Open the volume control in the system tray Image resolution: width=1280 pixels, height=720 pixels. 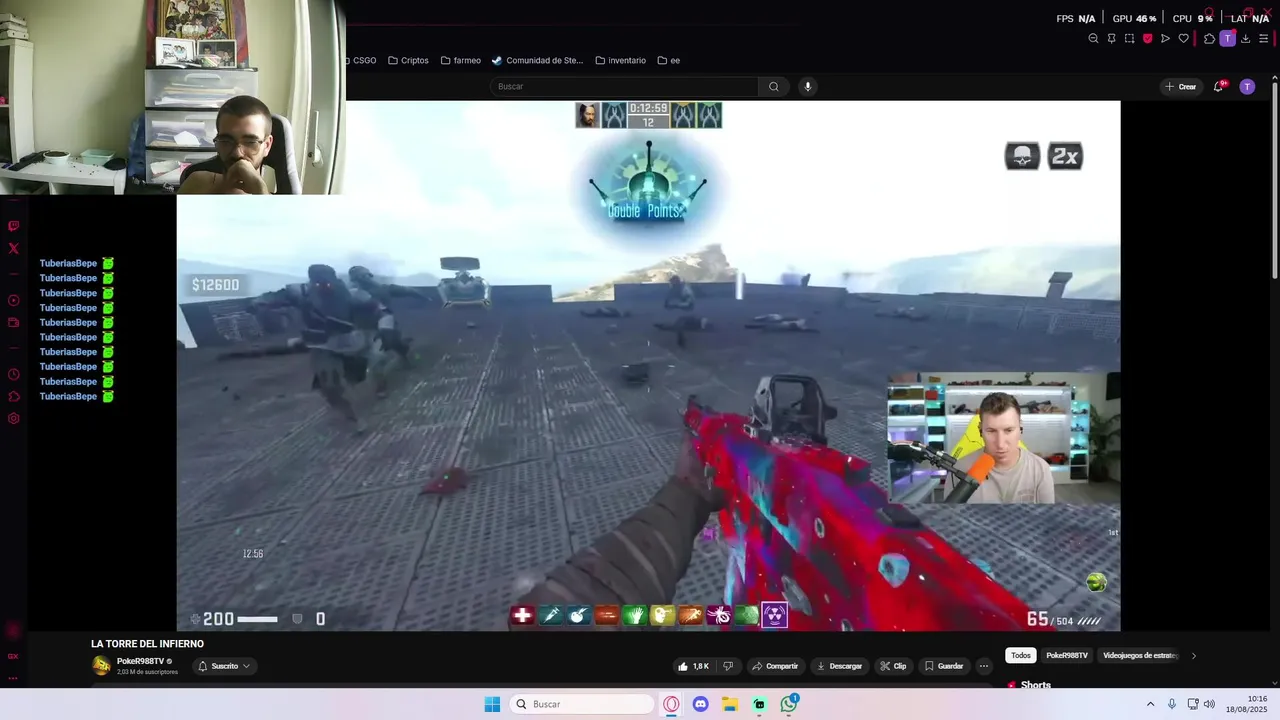[1209, 704]
